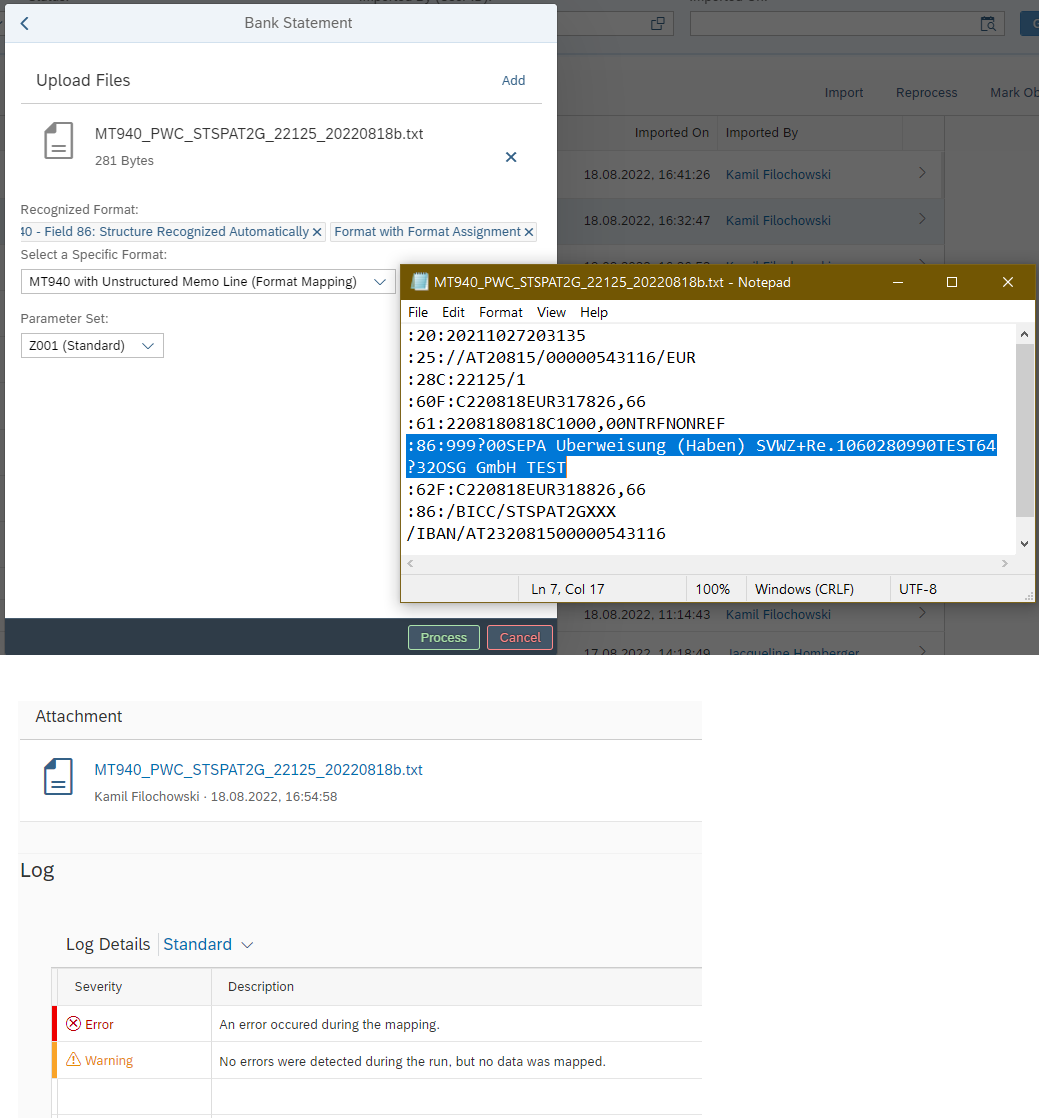The height and width of the screenshot is (1120, 1039).
Task: Expand the Select a Specific Format dropdown
Action: (380, 282)
